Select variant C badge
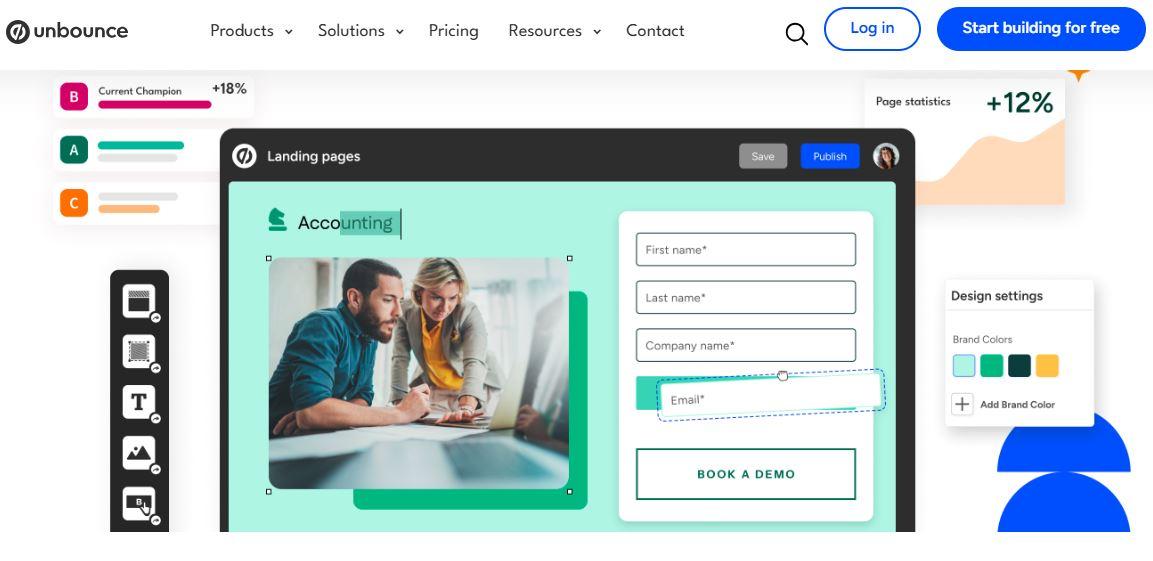This screenshot has width=1153, height=561. (74, 203)
